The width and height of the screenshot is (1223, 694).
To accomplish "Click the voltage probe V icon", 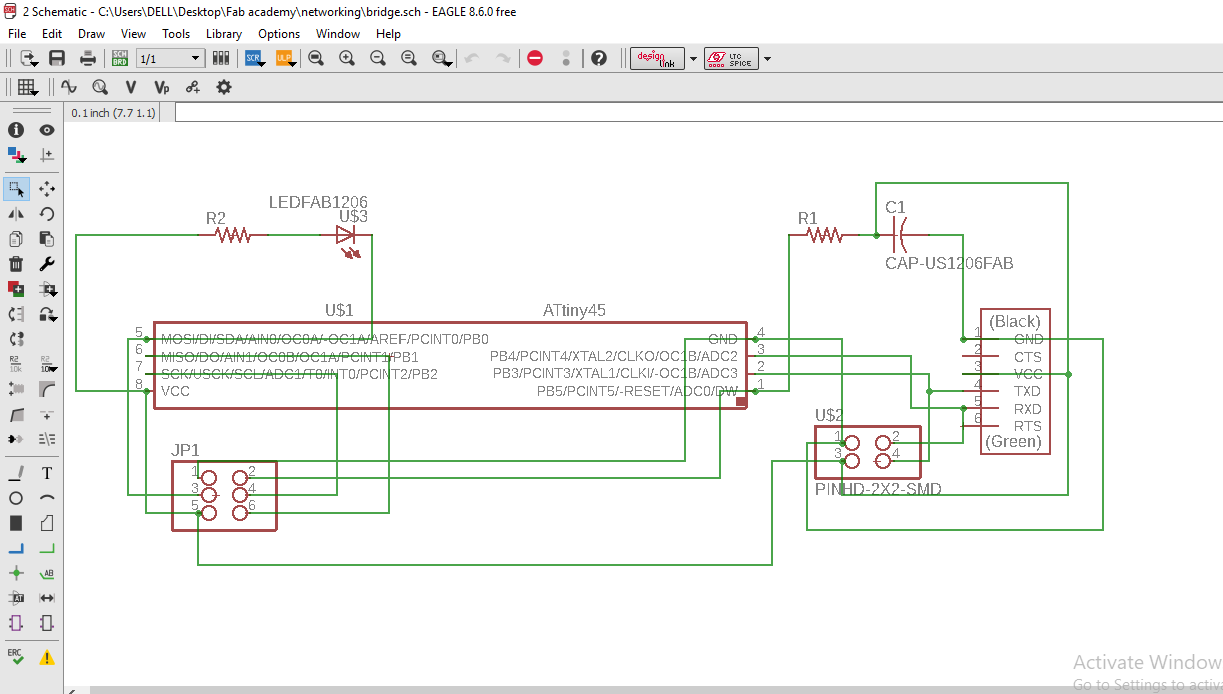I will [131, 87].
